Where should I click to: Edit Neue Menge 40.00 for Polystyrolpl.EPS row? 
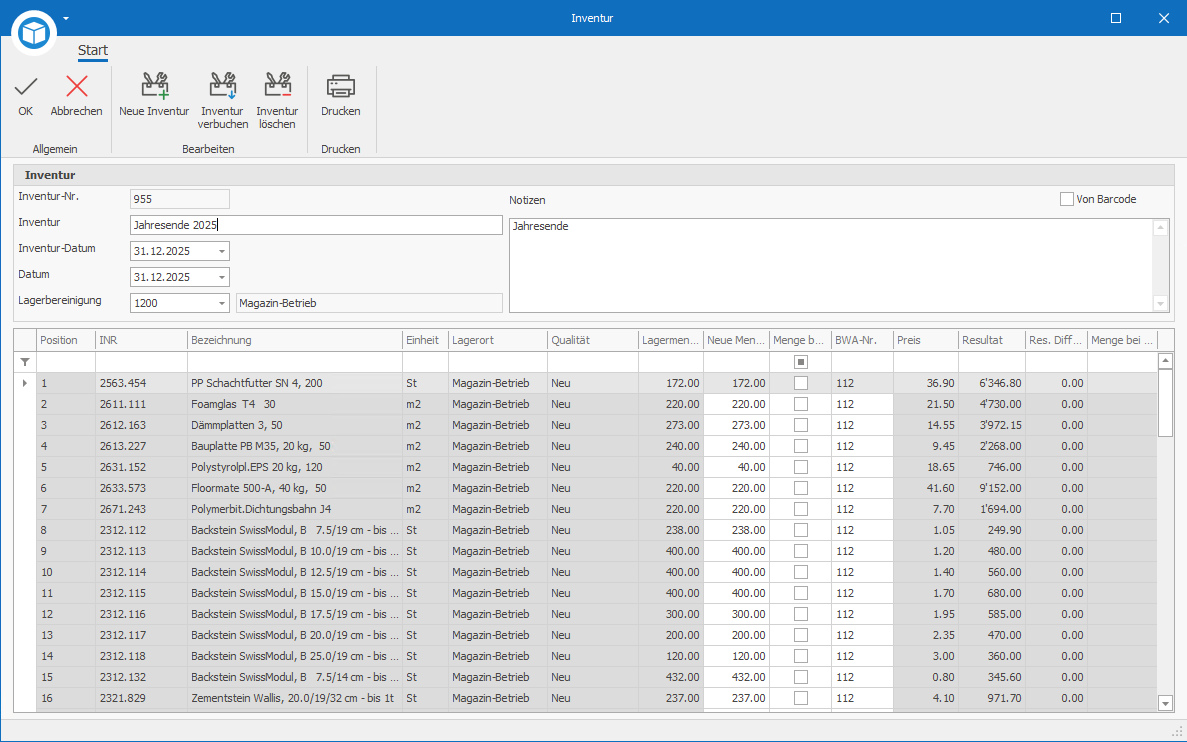737,467
